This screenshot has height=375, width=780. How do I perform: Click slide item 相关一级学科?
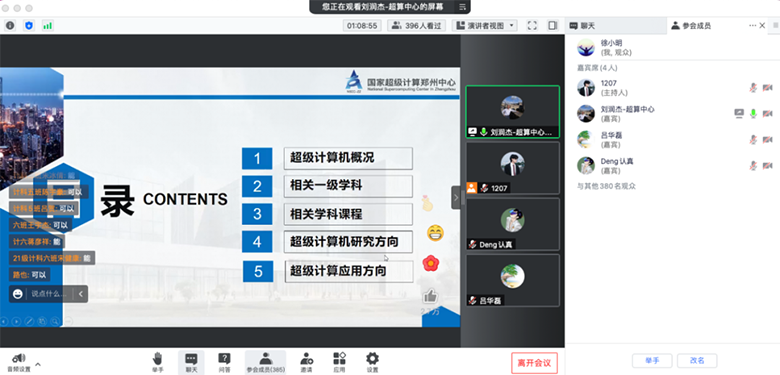pyautogui.click(x=348, y=186)
